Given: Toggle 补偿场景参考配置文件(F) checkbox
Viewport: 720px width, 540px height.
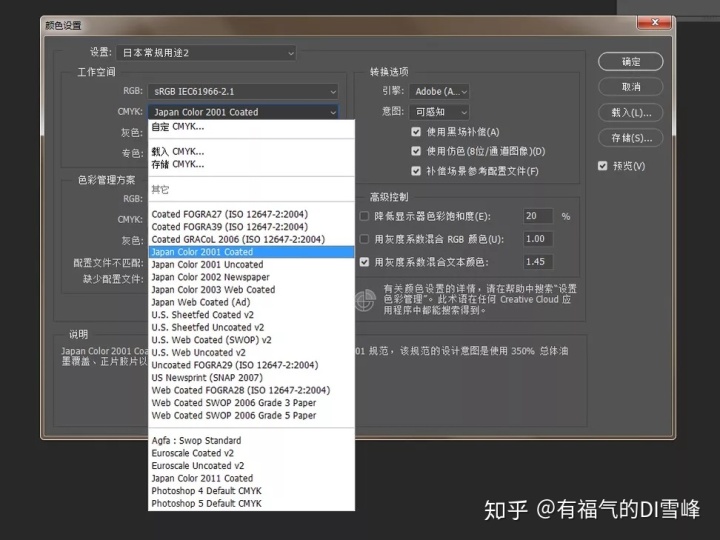Looking at the screenshot, I should (416, 171).
